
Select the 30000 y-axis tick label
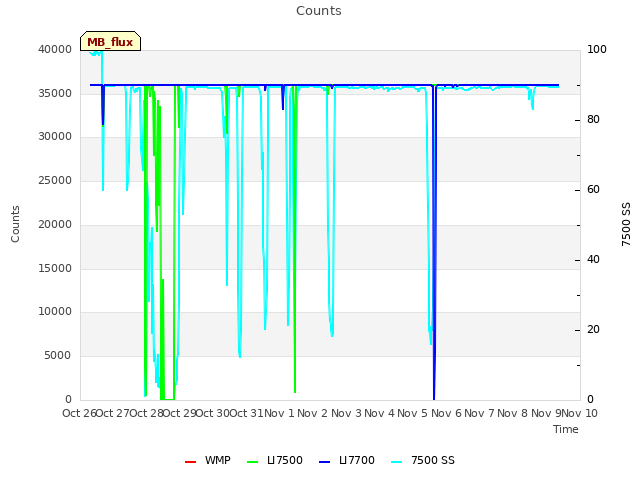tap(55, 136)
